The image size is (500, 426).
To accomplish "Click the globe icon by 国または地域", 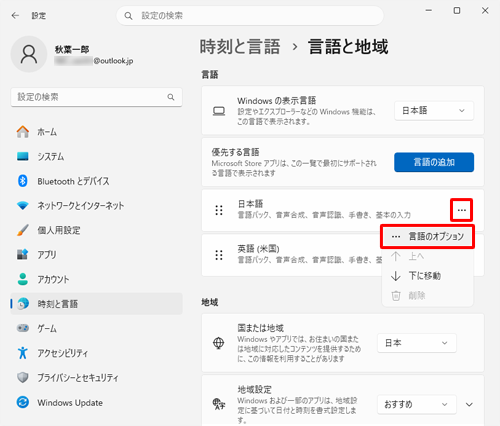I will (219, 343).
